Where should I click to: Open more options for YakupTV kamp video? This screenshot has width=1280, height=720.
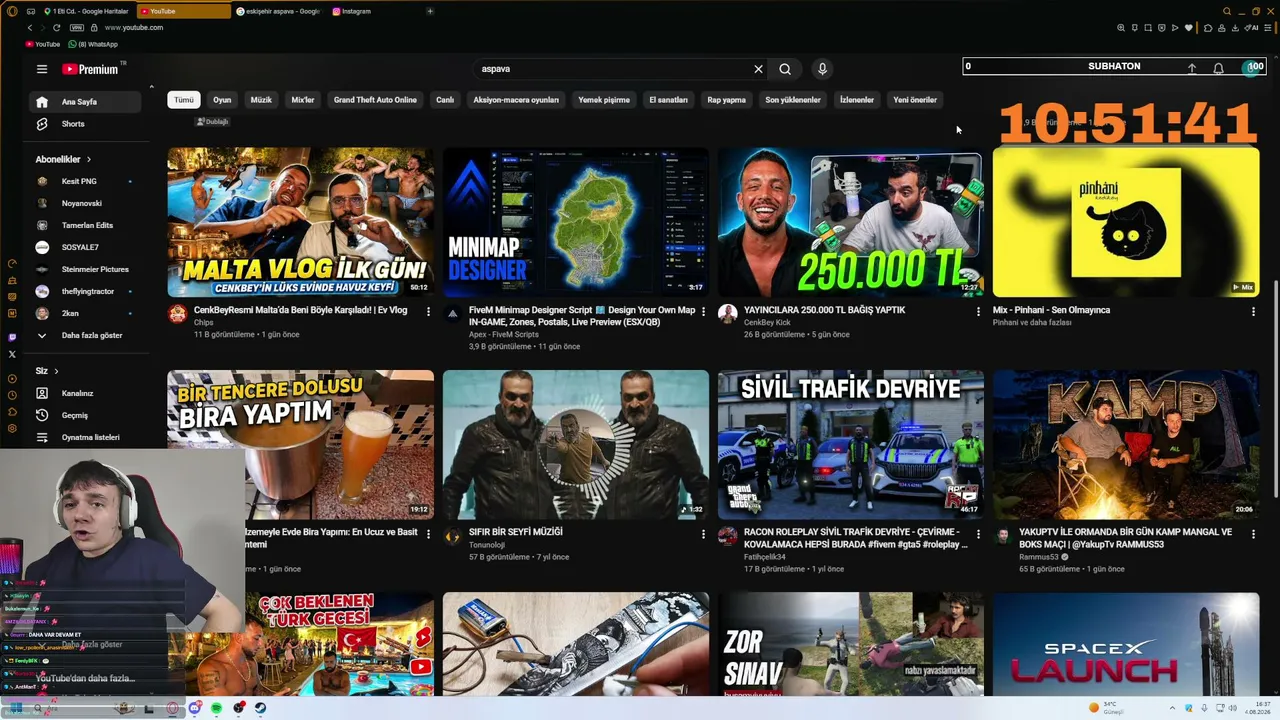tap(1253, 534)
